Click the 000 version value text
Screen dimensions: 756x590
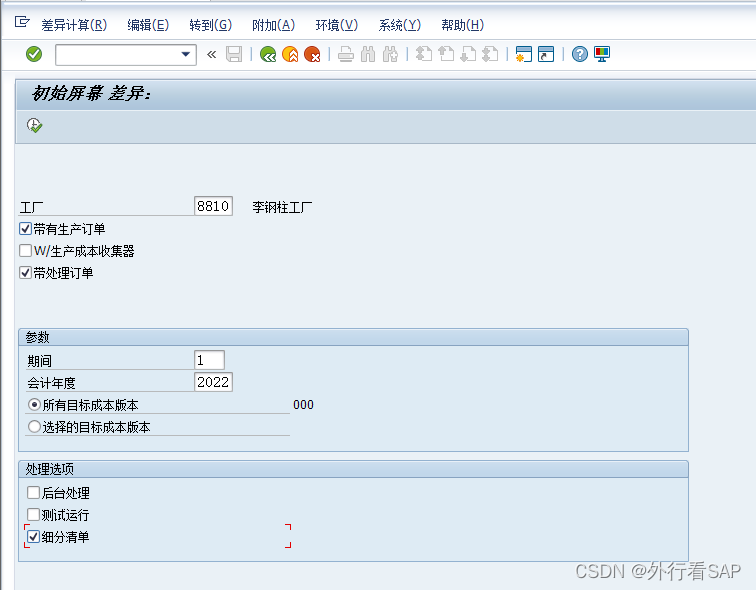point(303,404)
